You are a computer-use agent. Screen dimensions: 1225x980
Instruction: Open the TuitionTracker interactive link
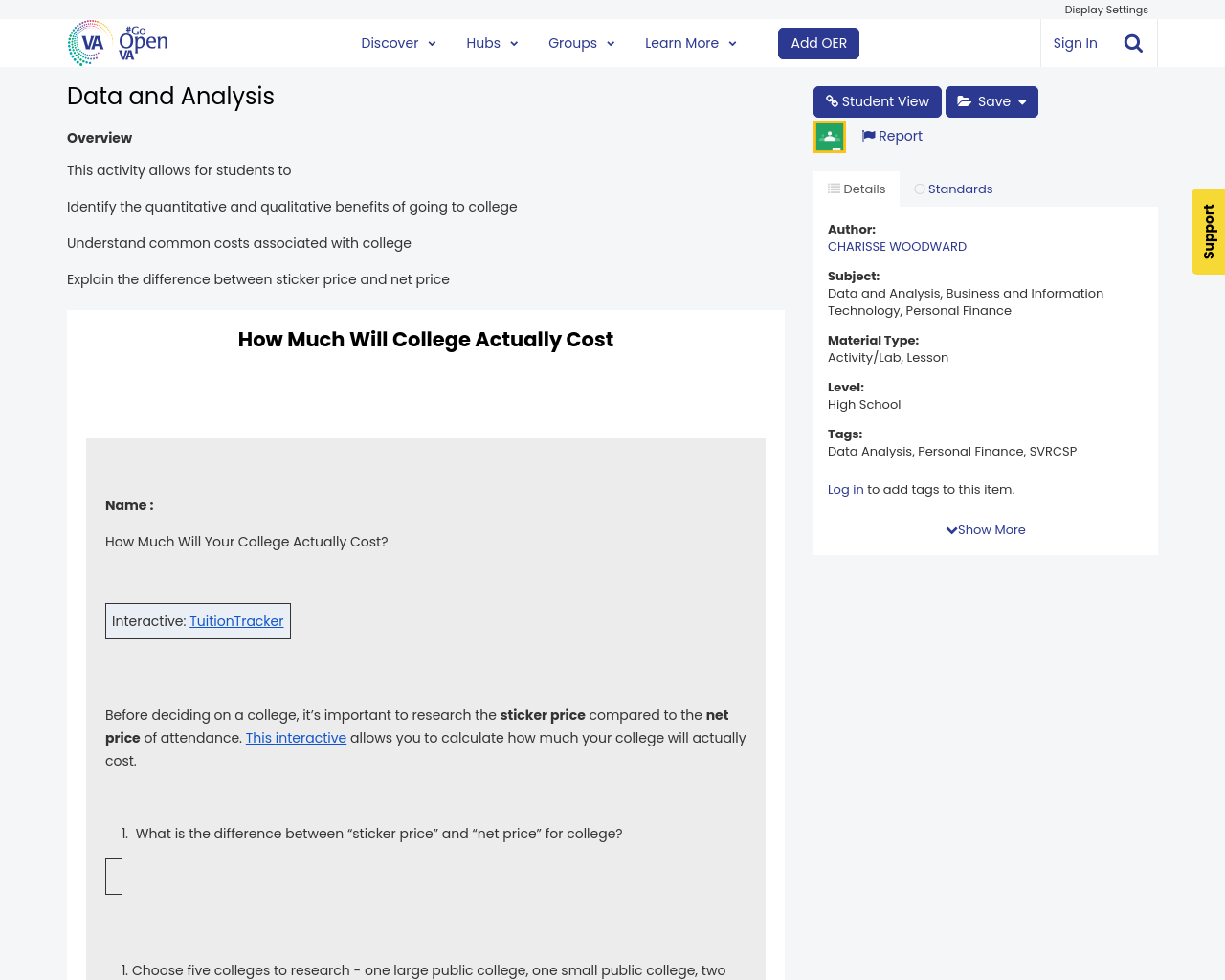pos(236,620)
